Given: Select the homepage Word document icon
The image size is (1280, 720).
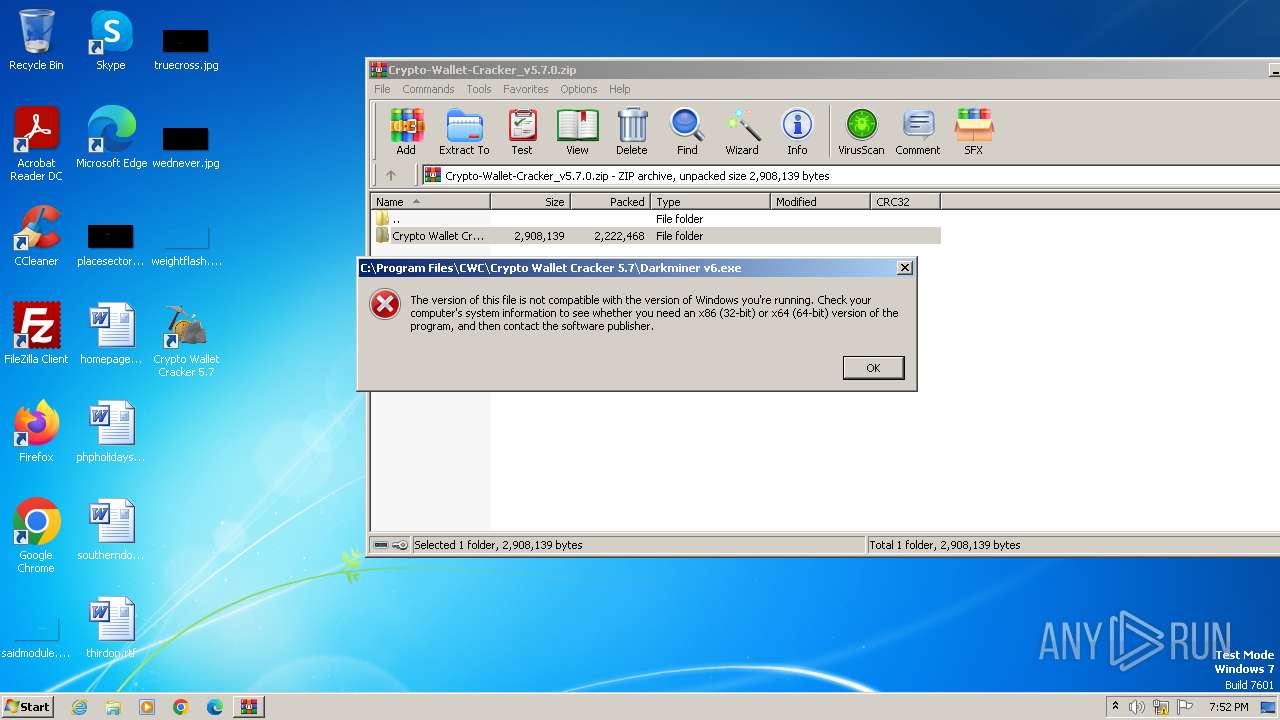Looking at the screenshot, I should click(x=111, y=334).
